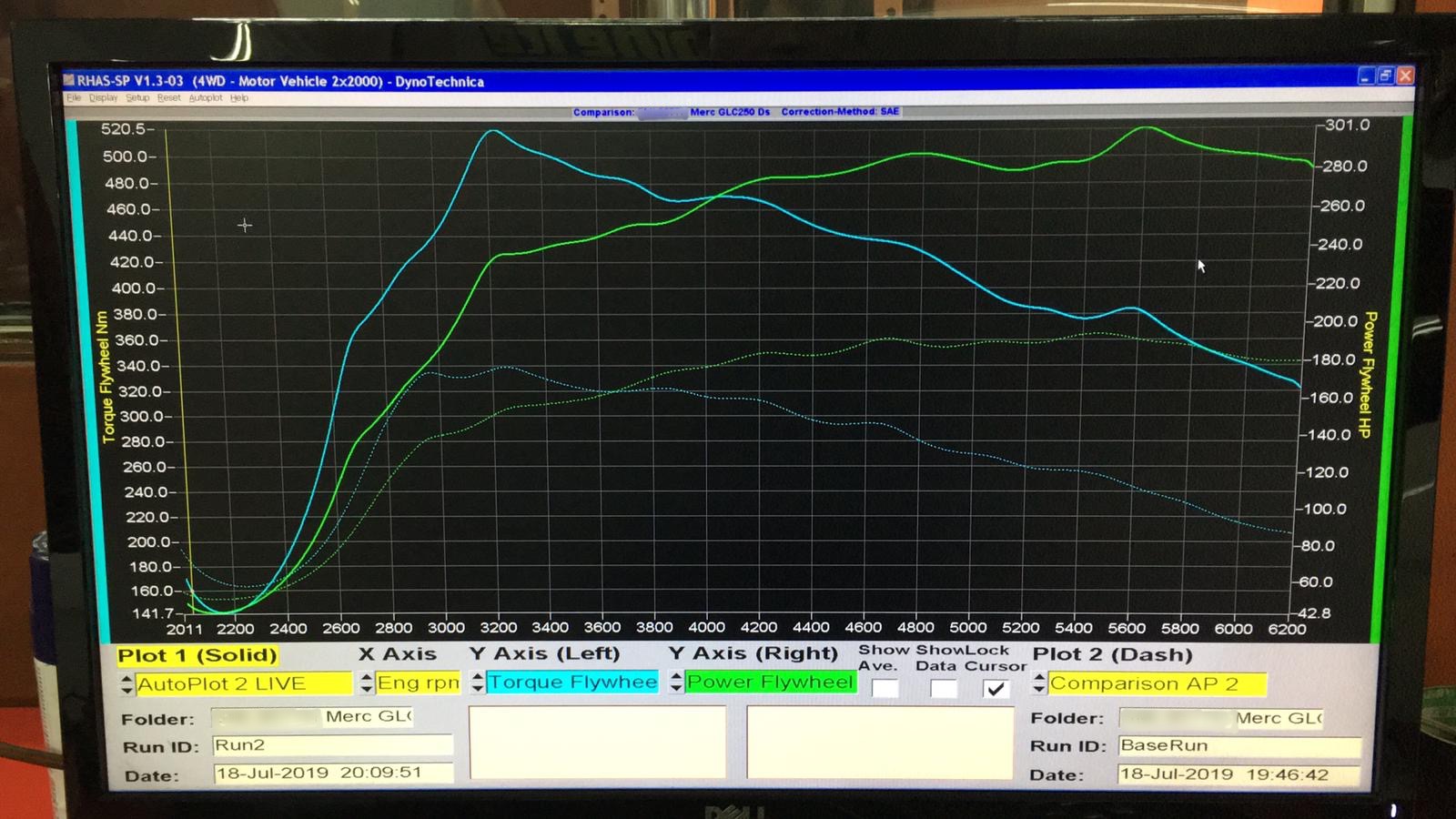Click the Correction-Method: SAE header text

[x=840, y=111]
